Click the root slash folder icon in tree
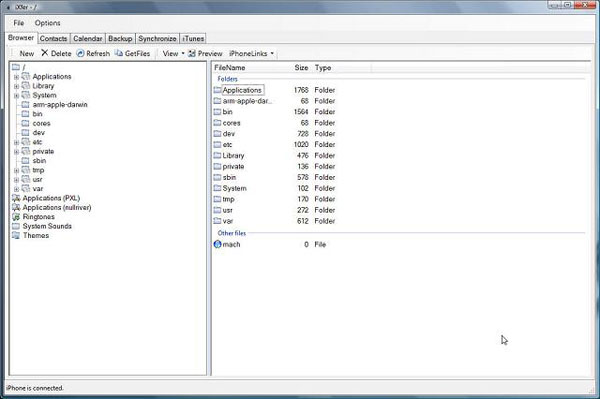Screen dimensions: 600x399 coord(16,67)
